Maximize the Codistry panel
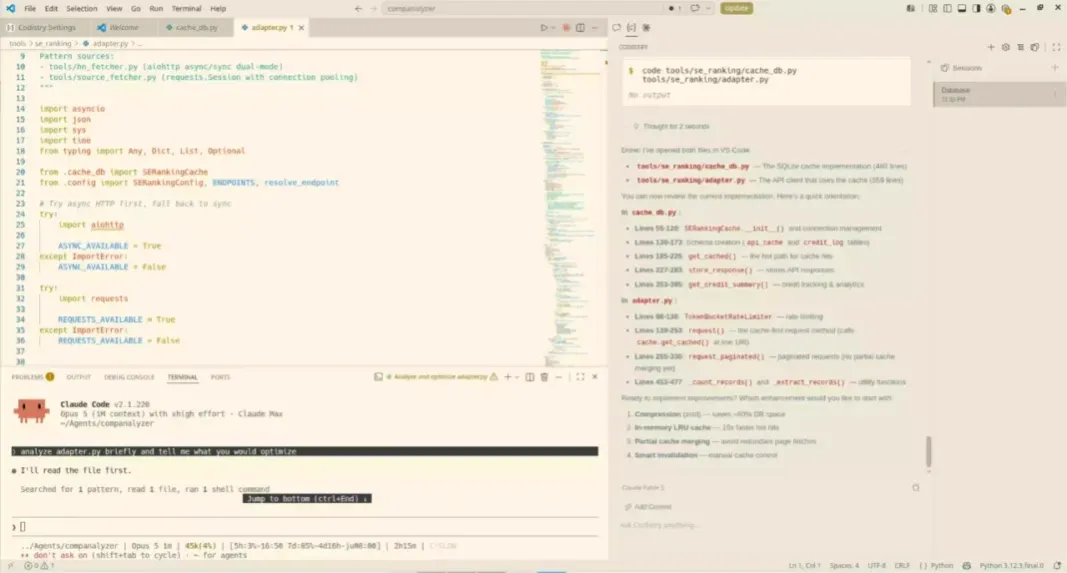1067x573 pixels. [x=1056, y=48]
